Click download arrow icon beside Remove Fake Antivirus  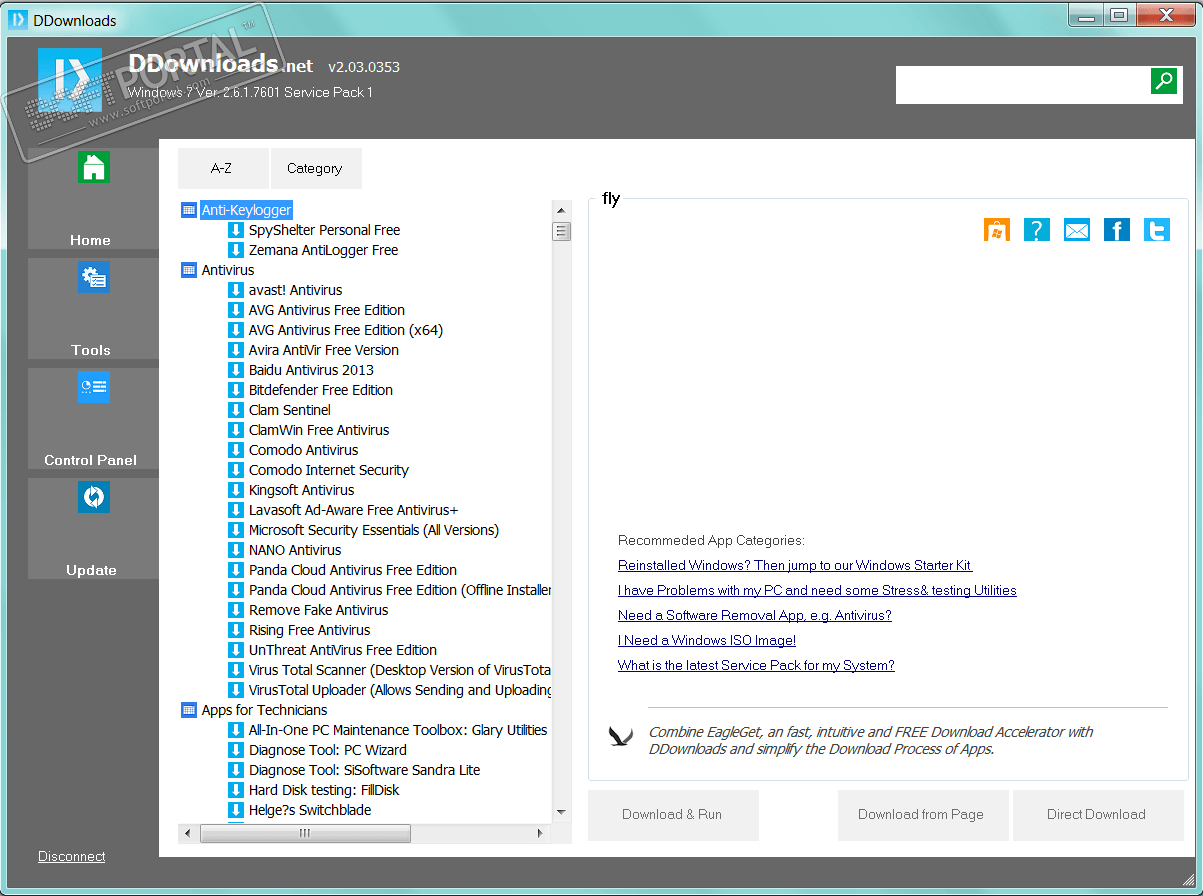236,610
